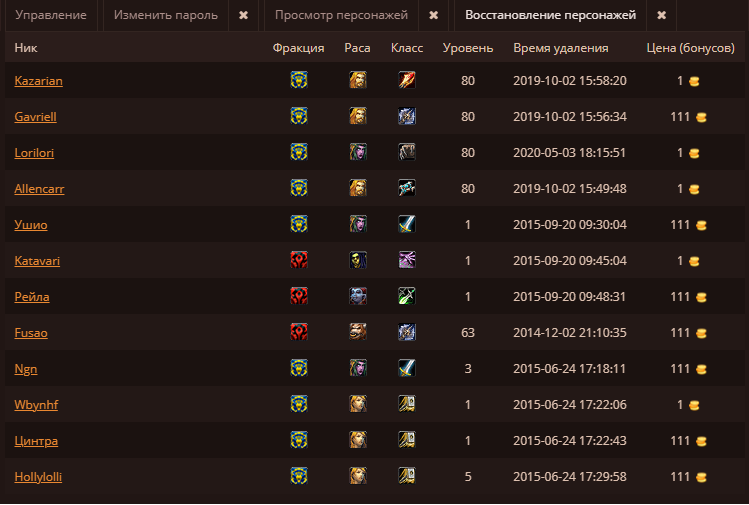Click the Уровень column header
Screen dimensions: 749x505
pos(468,48)
